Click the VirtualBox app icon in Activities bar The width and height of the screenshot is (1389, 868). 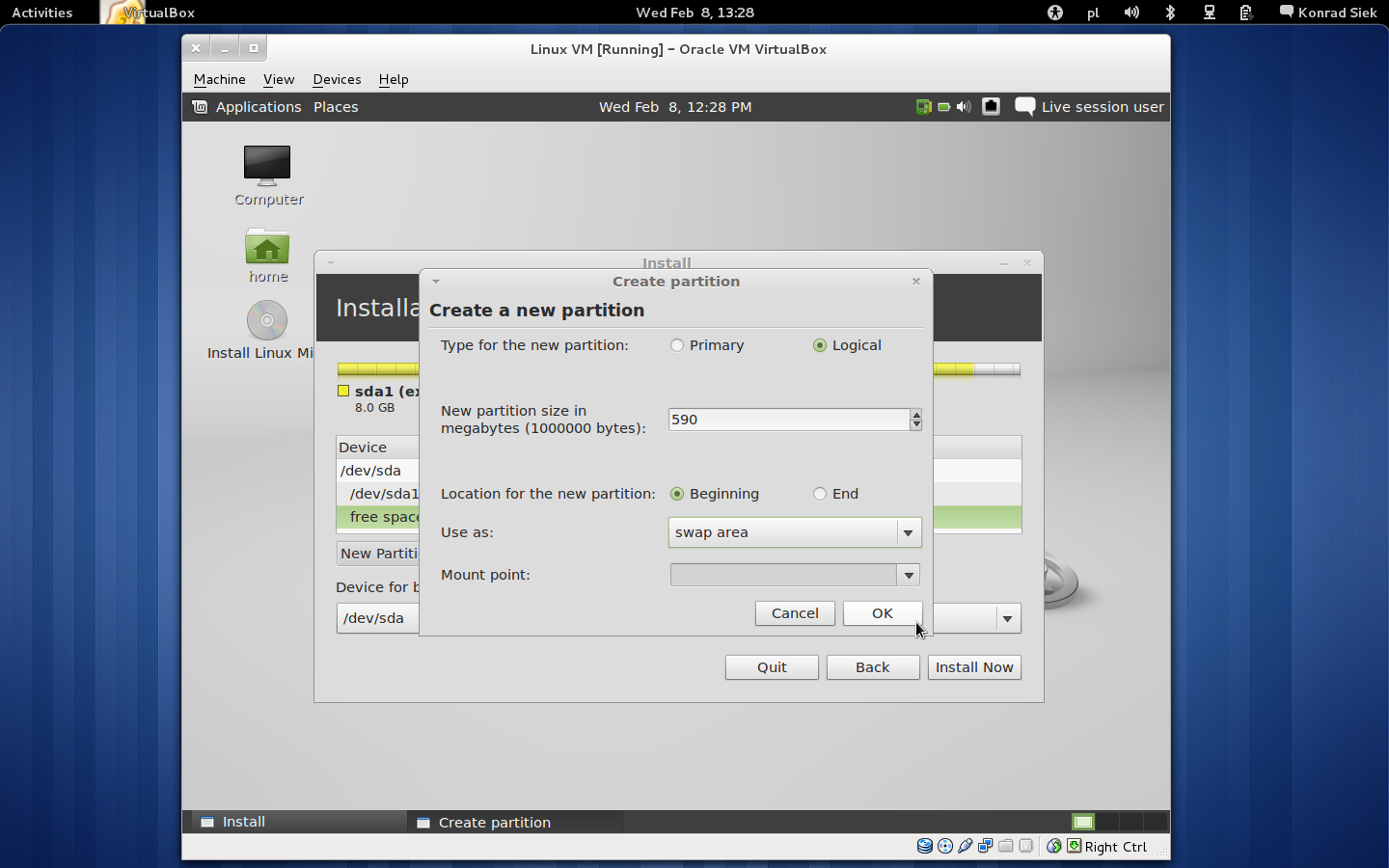[x=123, y=13]
